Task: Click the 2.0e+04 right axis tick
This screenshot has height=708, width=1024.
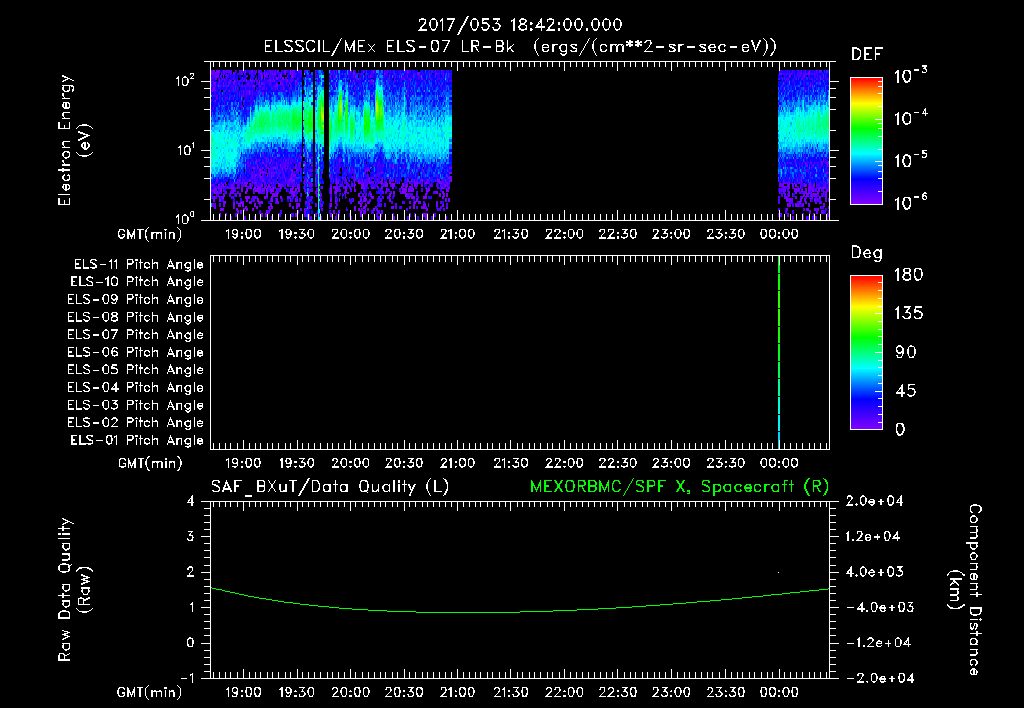Action: [x=874, y=501]
